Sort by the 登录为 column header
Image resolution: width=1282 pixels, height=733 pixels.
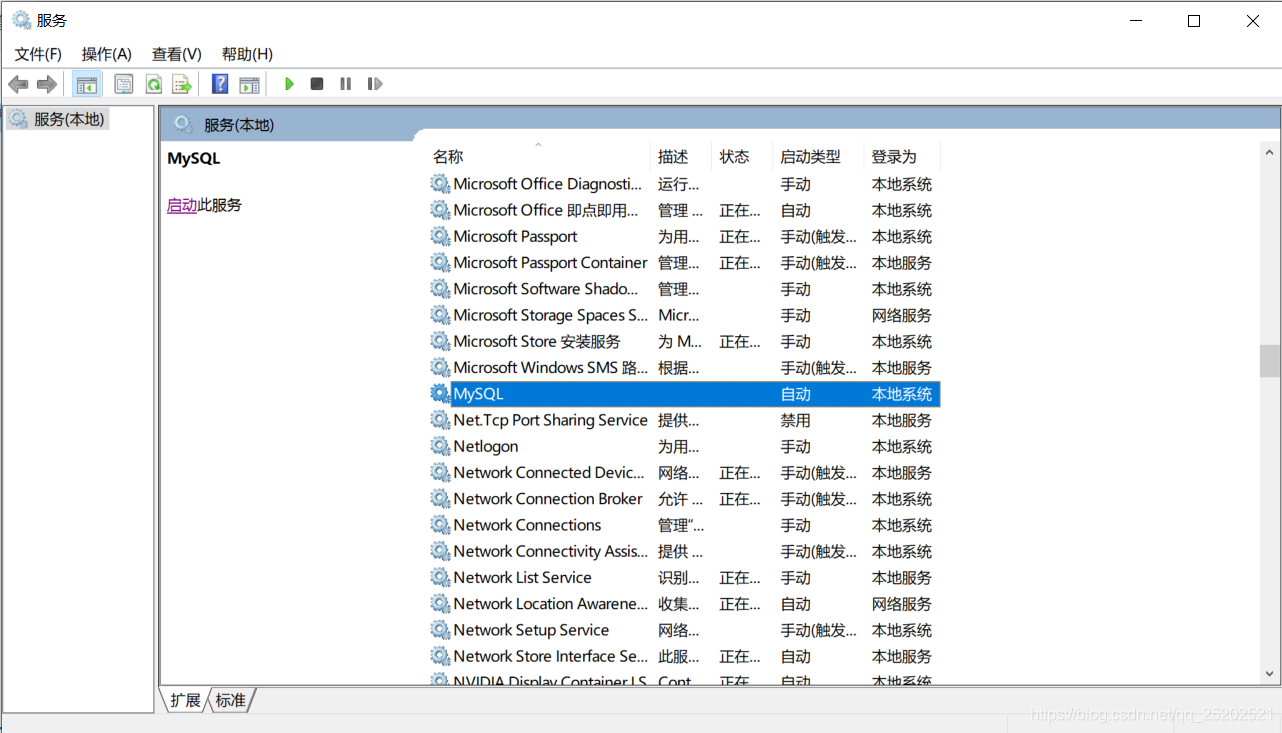902,157
